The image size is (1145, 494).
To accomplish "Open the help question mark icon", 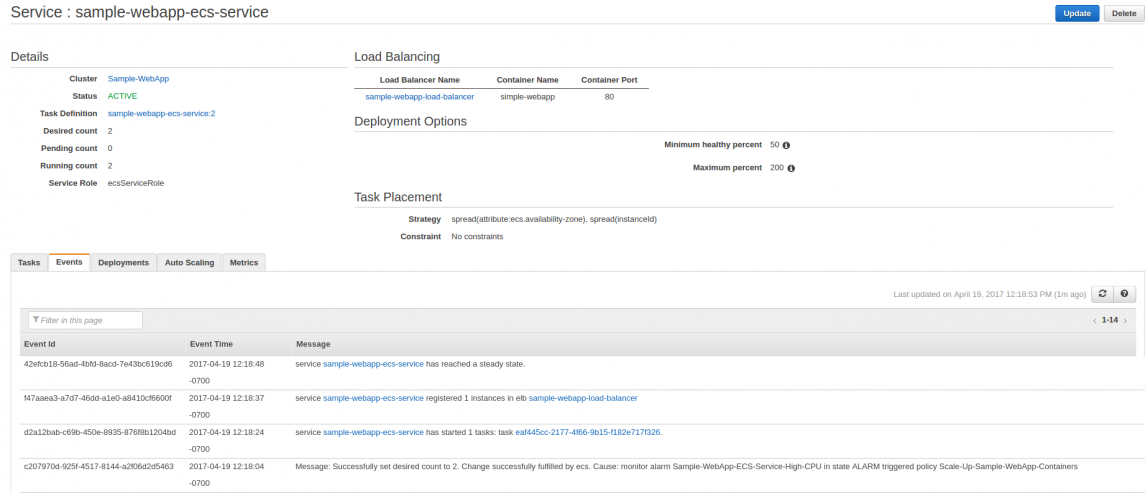I will point(1124,294).
